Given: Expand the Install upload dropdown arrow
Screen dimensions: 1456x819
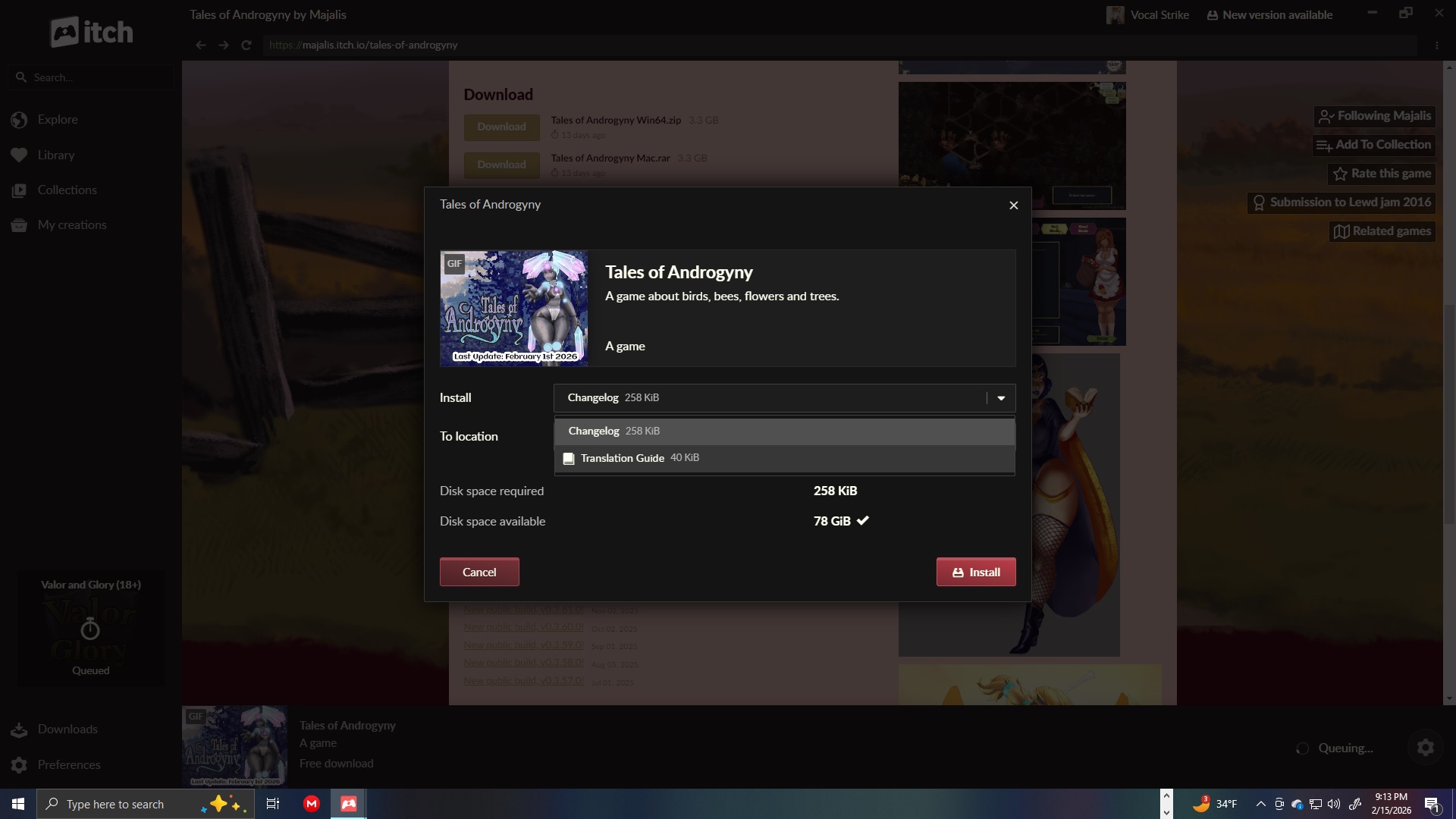Looking at the screenshot, I should click(1000, 398).
